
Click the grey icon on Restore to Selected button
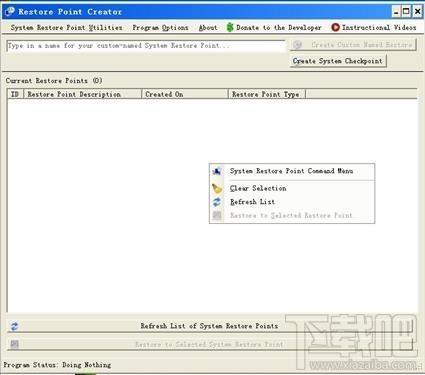(15, 344)
